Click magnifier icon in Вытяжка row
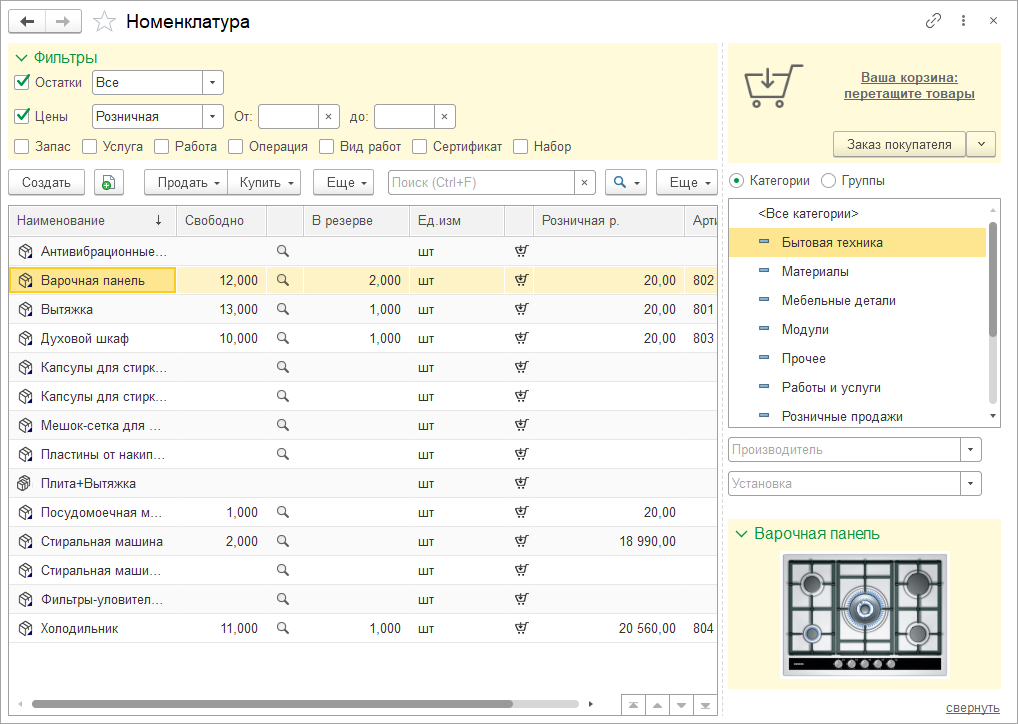Viewport: 1018px width, 724px height. click(283, 310)
